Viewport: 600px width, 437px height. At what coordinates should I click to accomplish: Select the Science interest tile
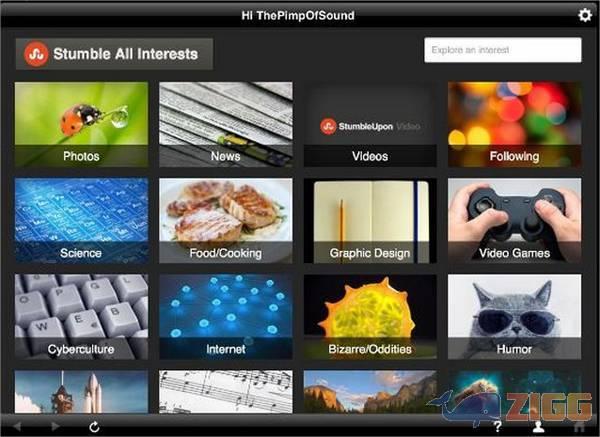tap(81, 220)
